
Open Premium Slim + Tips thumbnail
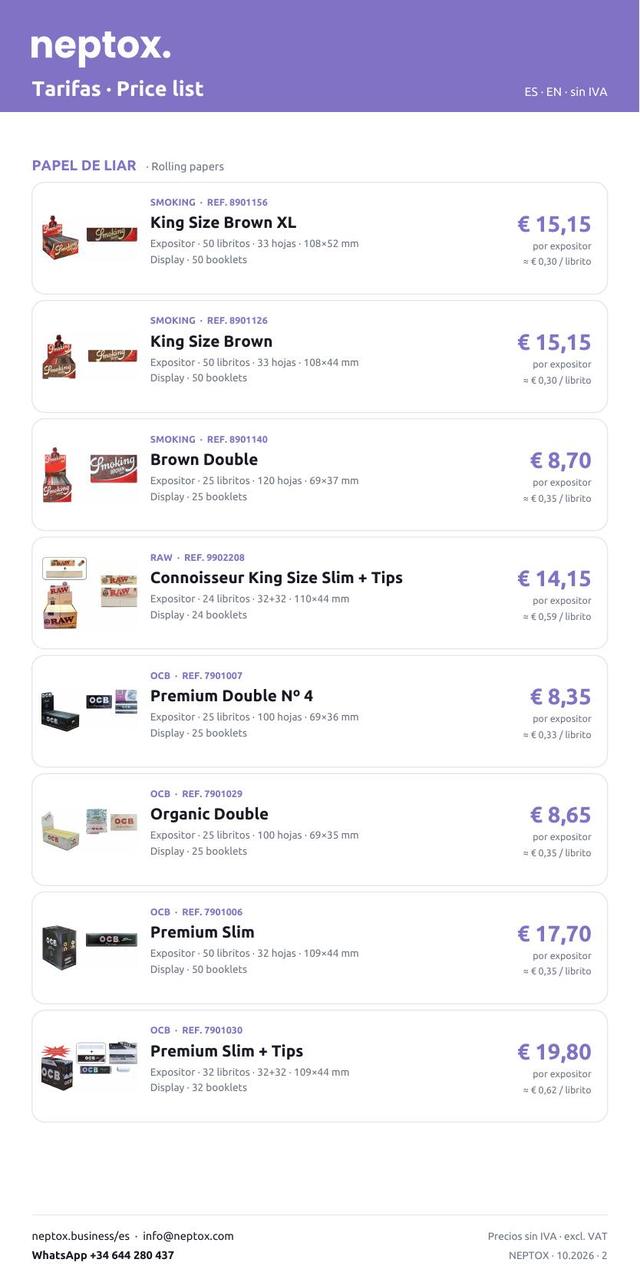[90, 1065]
